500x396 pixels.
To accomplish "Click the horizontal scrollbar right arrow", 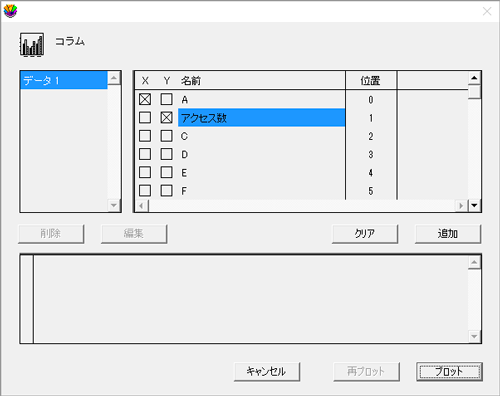I will point(461,206).
